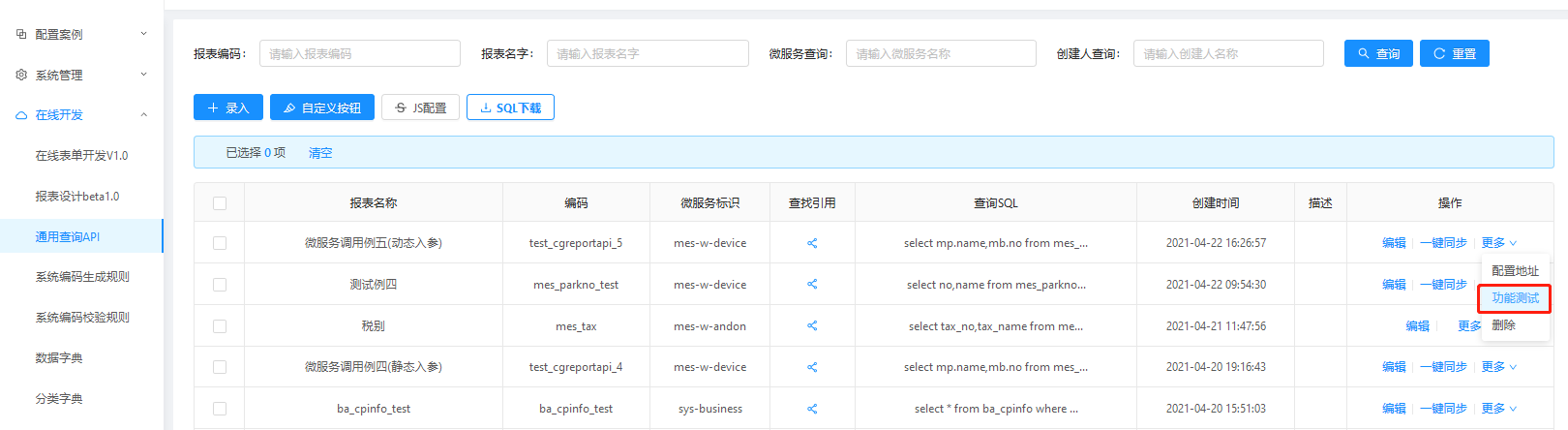Click the mes-w-andon service cell
This screenshot has height=430, width=1568.
click(709, 326)
